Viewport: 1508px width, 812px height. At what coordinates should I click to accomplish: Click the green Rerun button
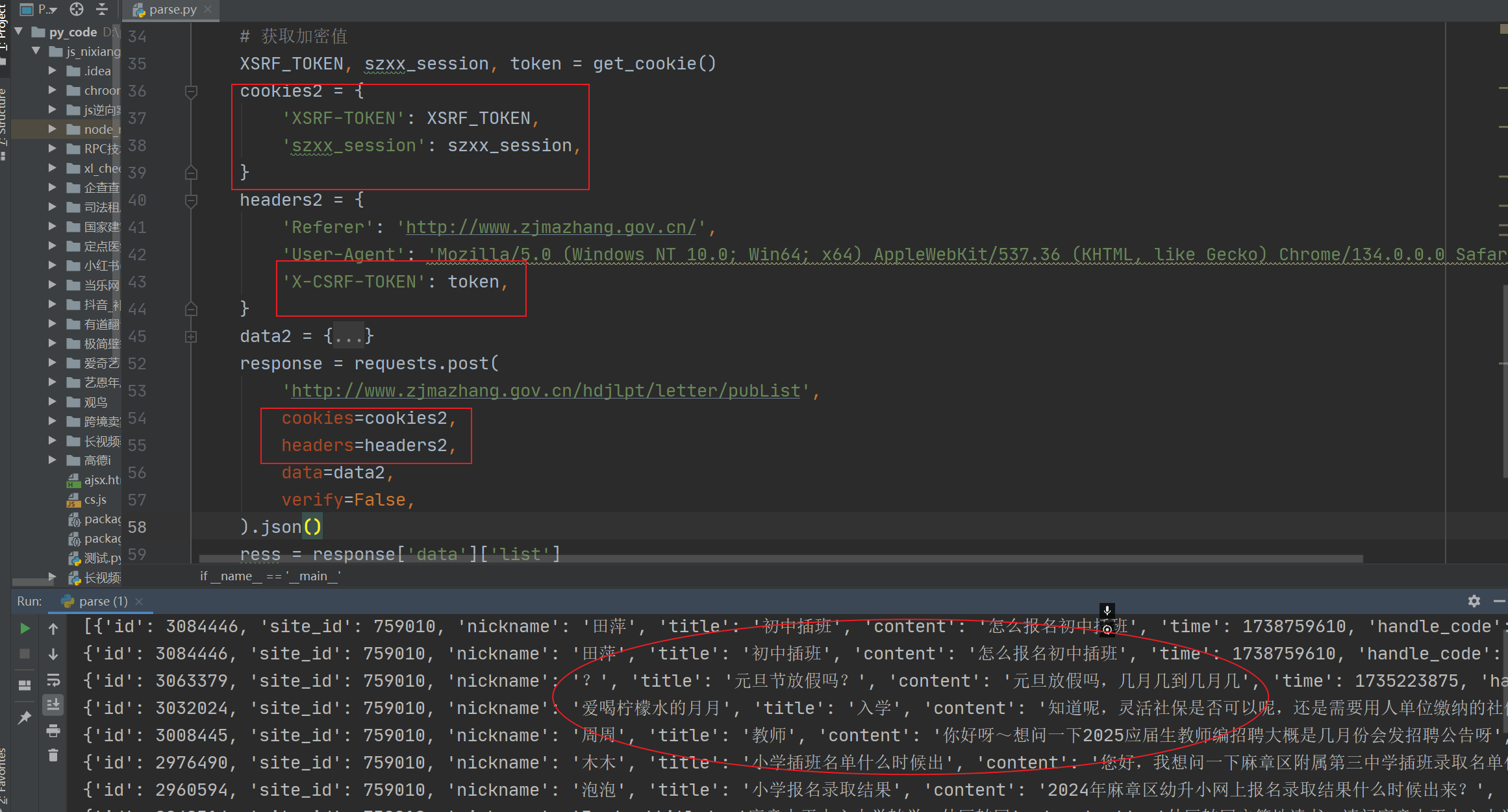pos(25,628)
